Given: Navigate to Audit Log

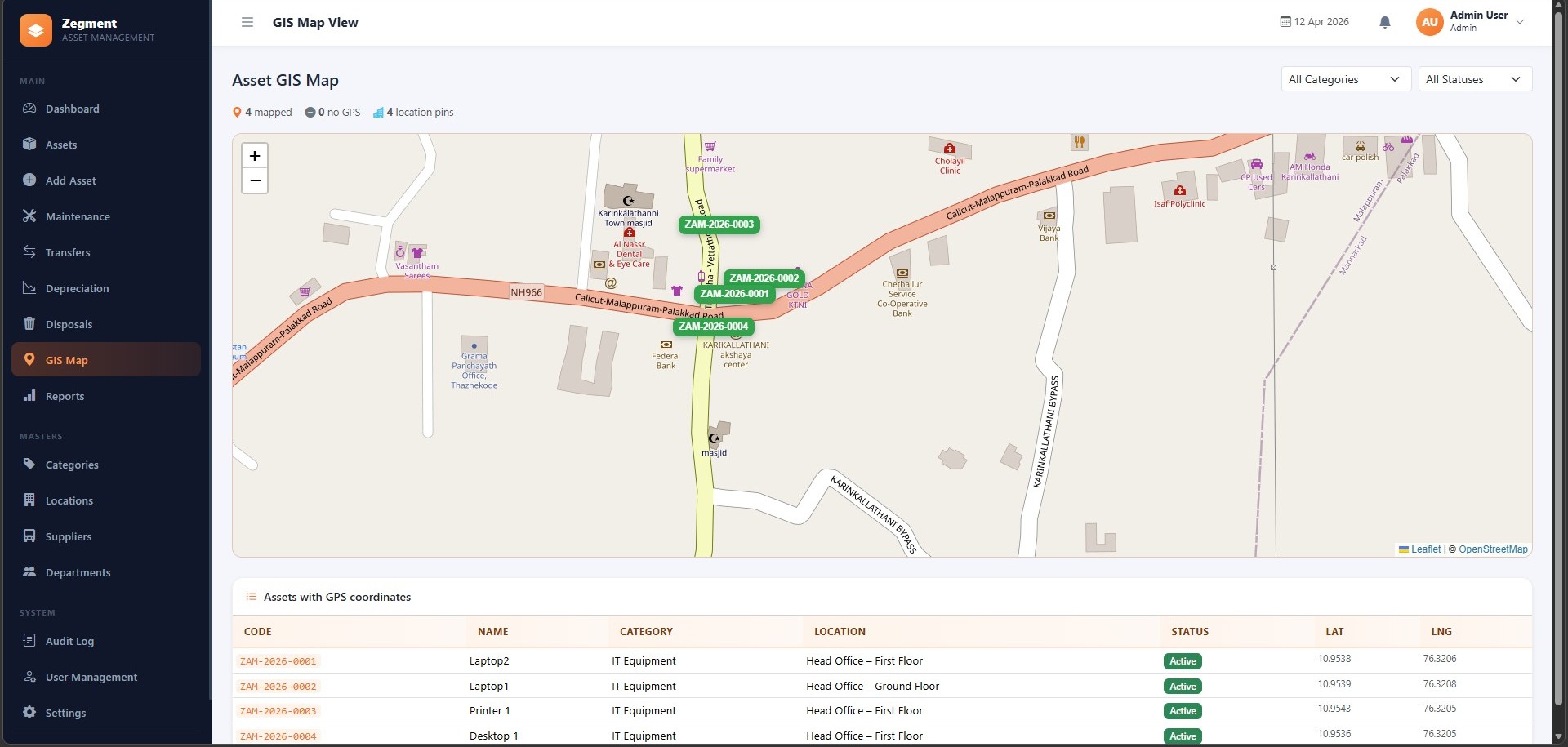Looking at the screenshot, I should pos(69,641).
